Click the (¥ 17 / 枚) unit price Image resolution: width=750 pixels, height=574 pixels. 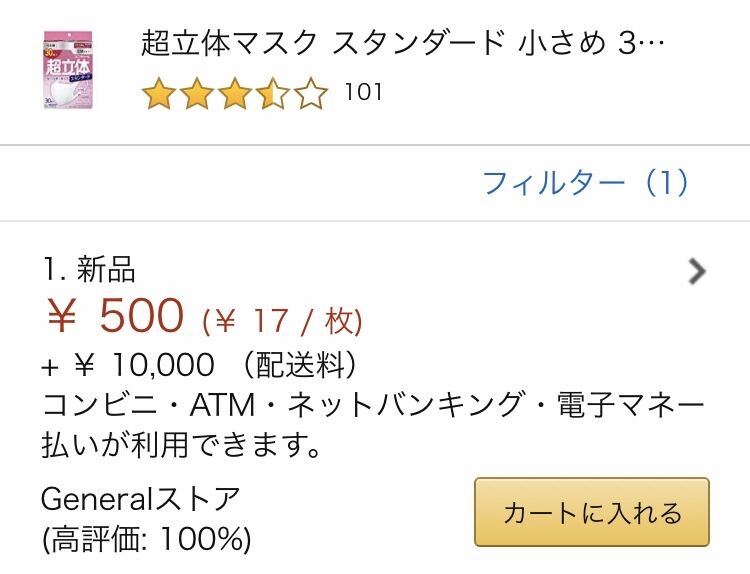click(x=282, y=321)
